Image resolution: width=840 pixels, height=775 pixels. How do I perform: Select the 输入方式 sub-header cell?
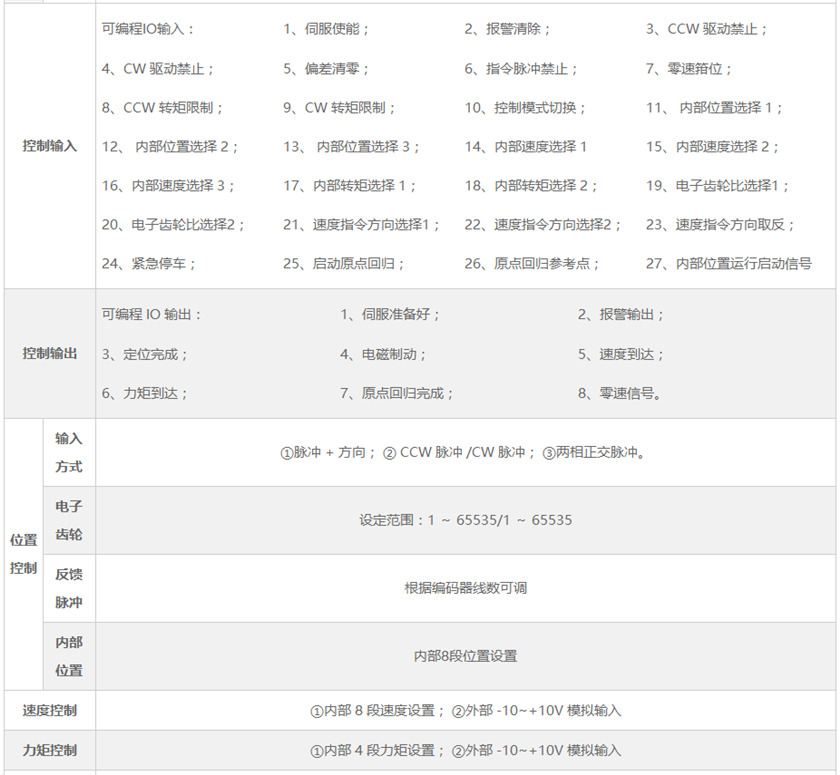pos(69,453)
